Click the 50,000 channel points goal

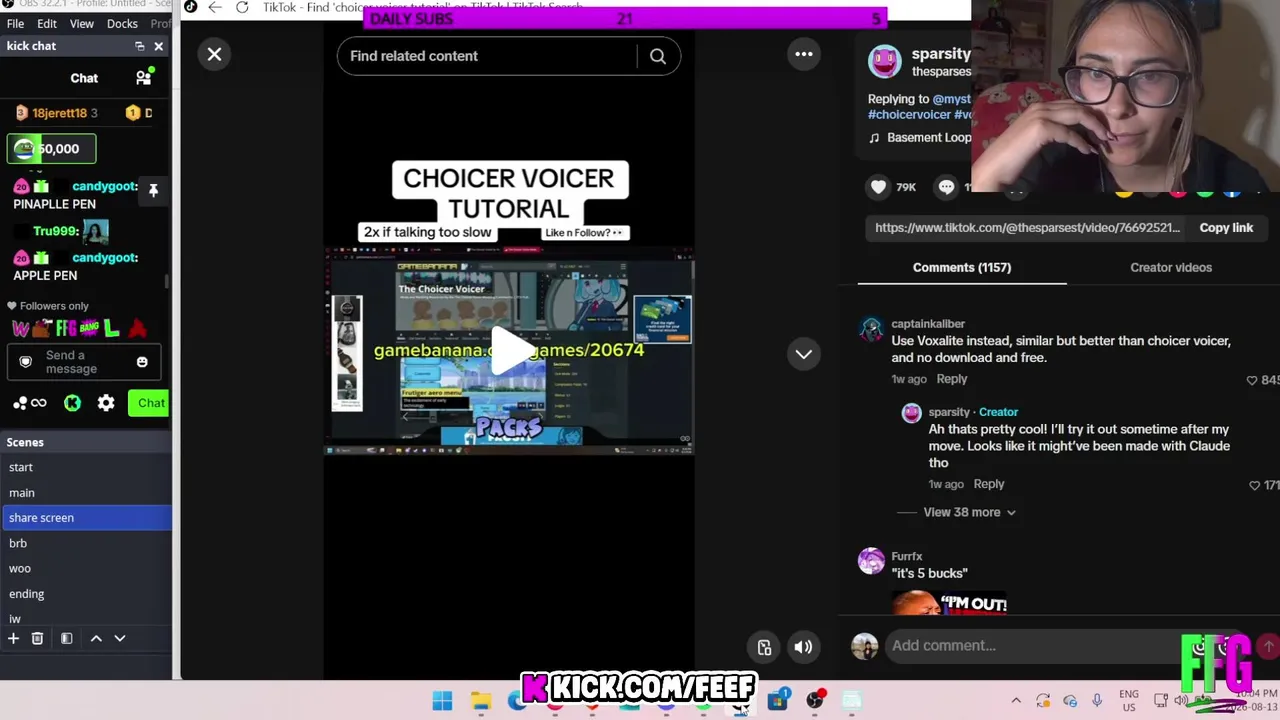[x=52, y=149]
